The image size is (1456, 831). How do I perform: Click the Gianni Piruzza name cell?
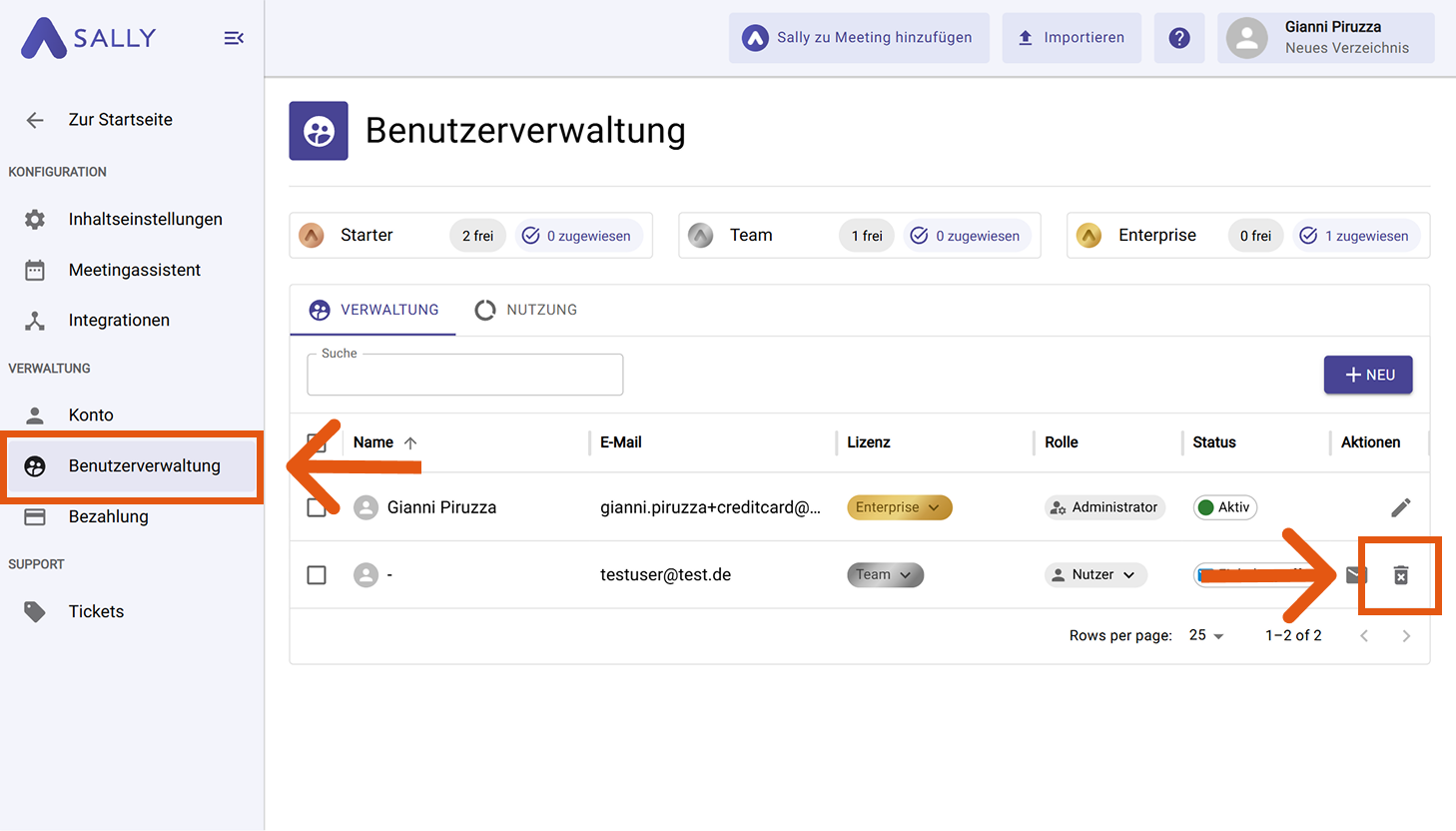click(x=441, y=507)
